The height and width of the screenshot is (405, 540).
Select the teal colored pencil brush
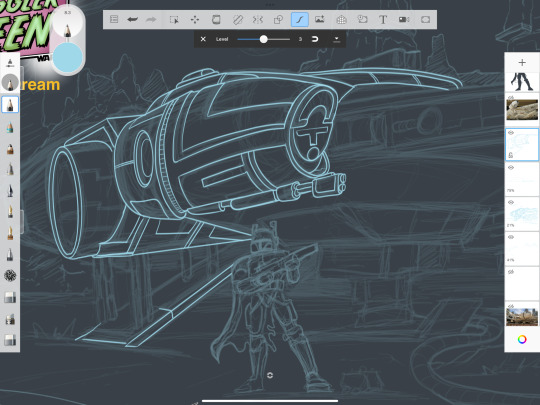10,127
